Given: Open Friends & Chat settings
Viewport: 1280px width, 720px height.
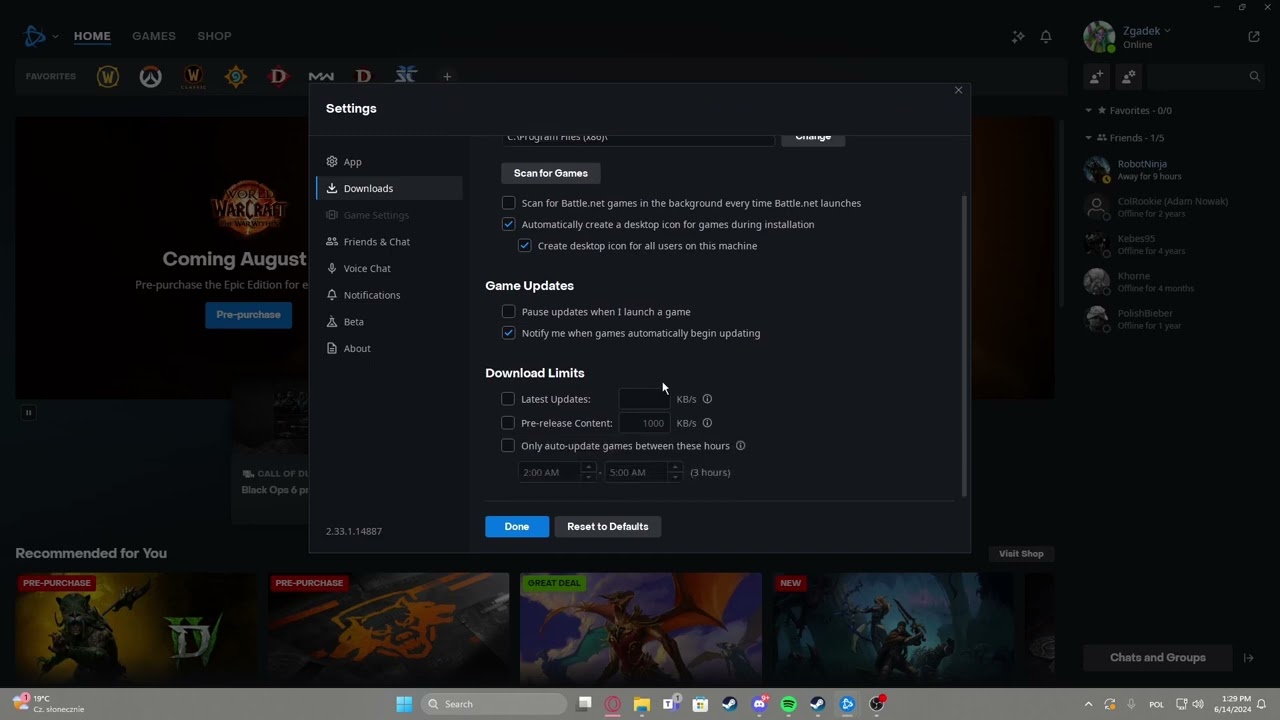Looking at the screenshot, I should (x=390, y=242).
